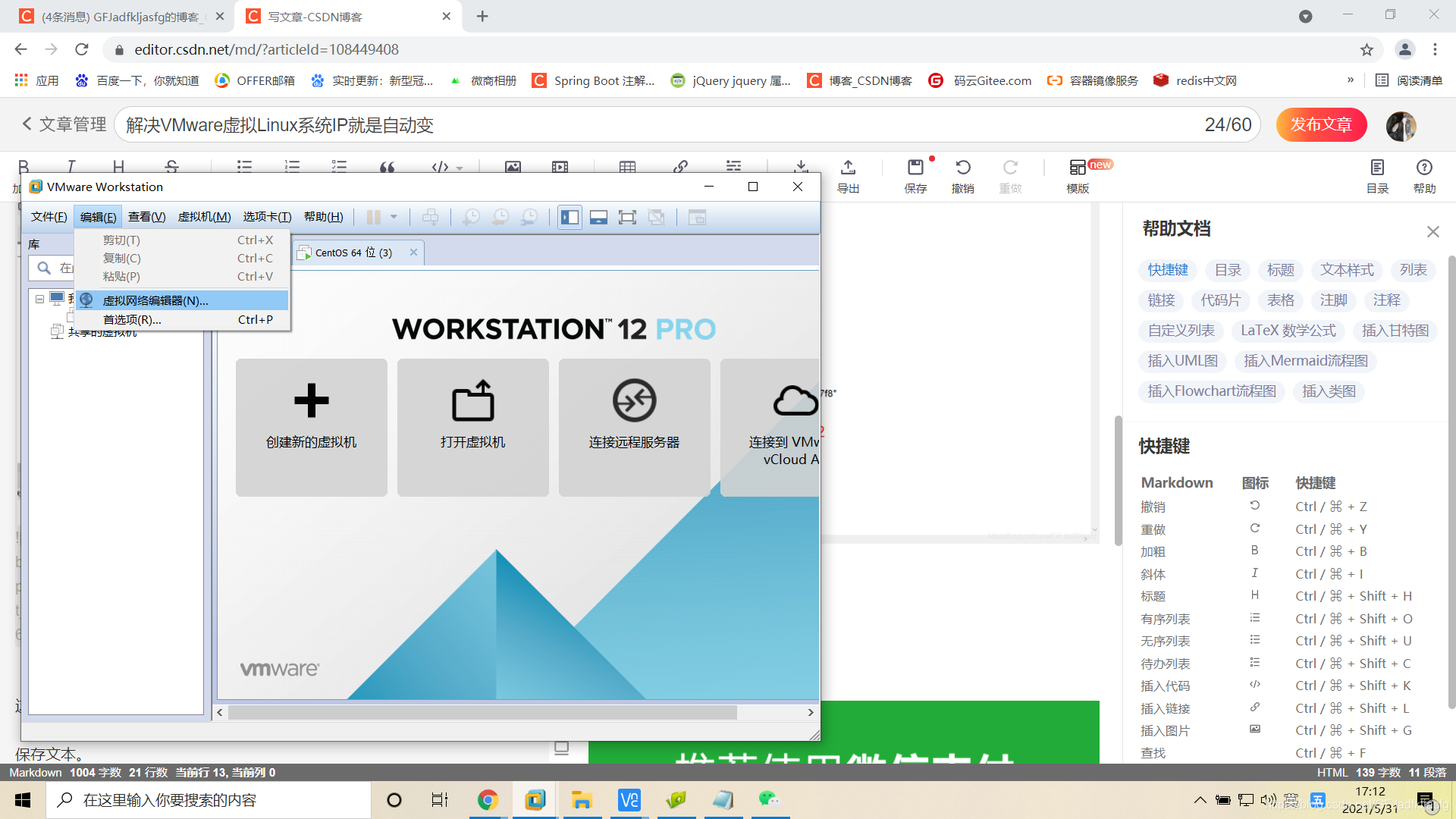The height and width of the screenshot is (819, 1456).
Task: Click the todo list icon in CSDN editor
Action: point(339,165)
